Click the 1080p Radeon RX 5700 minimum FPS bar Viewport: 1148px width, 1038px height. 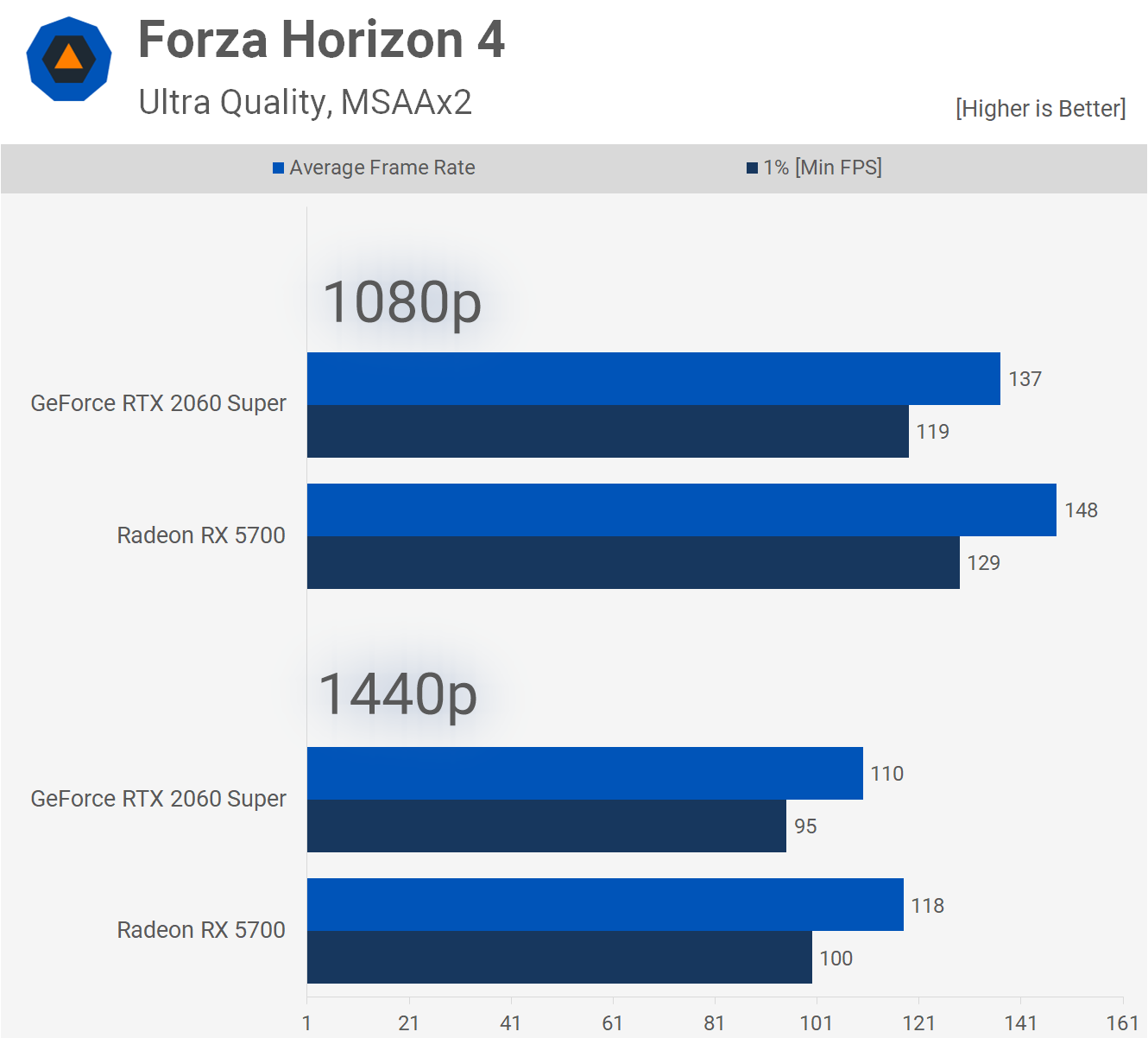(x=633, y=563)
